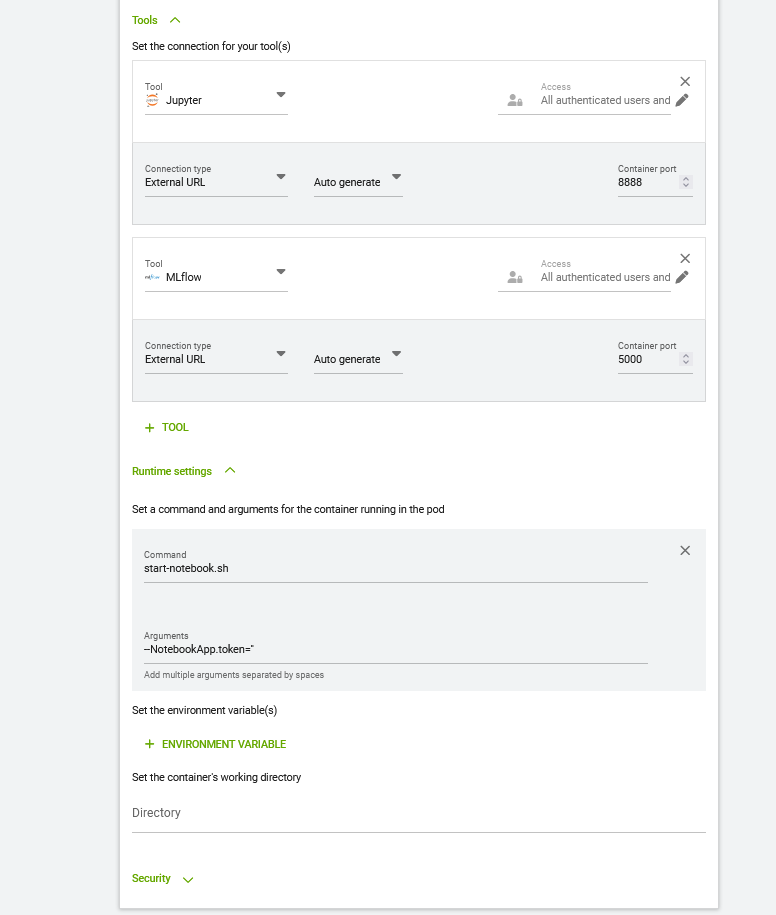The image size is (776, 915).
Task: Click Jupyter's Access field text
Action: pyautogui.click(x=605, y=100)
